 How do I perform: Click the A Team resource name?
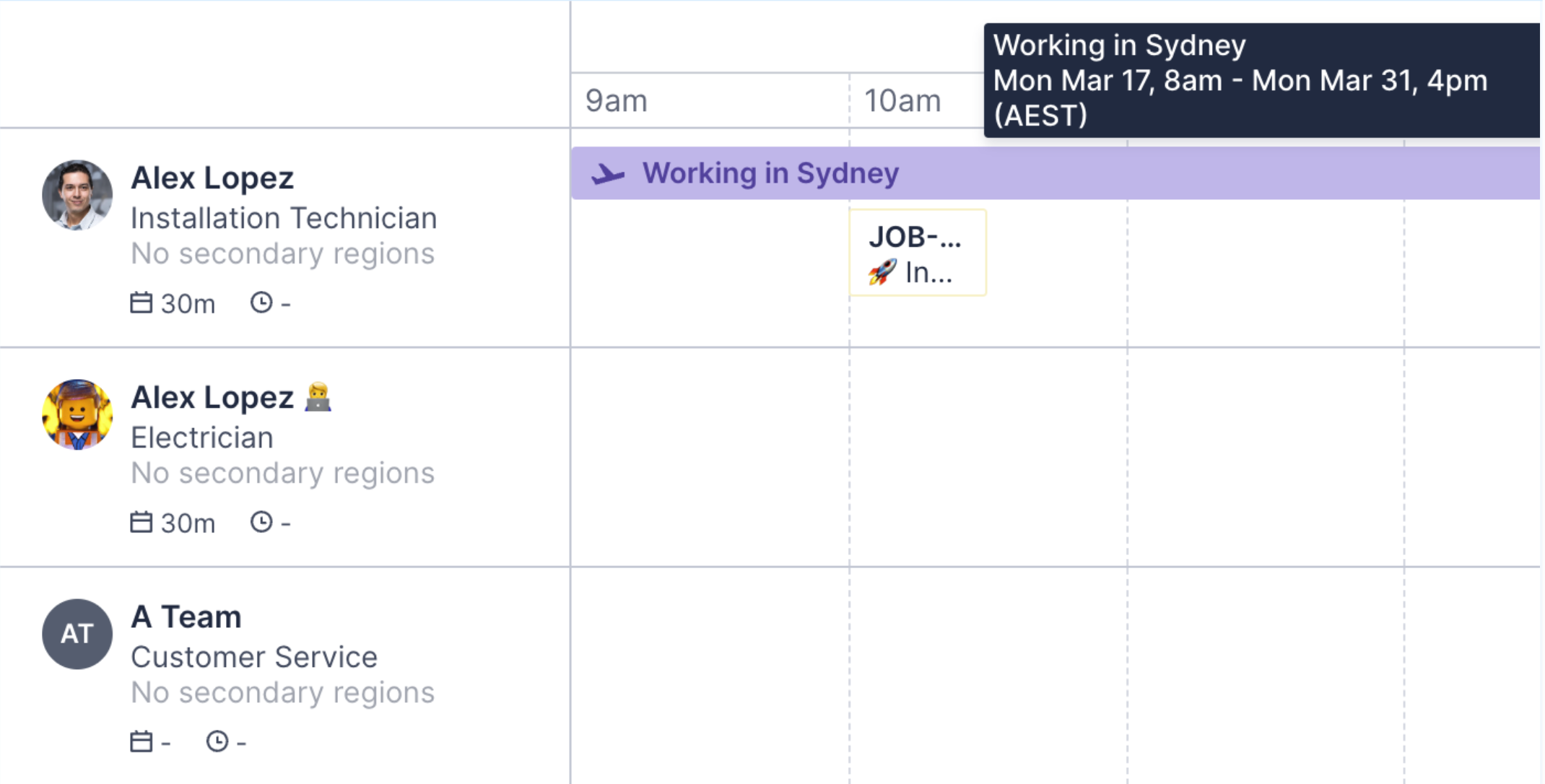coord(186,617)
